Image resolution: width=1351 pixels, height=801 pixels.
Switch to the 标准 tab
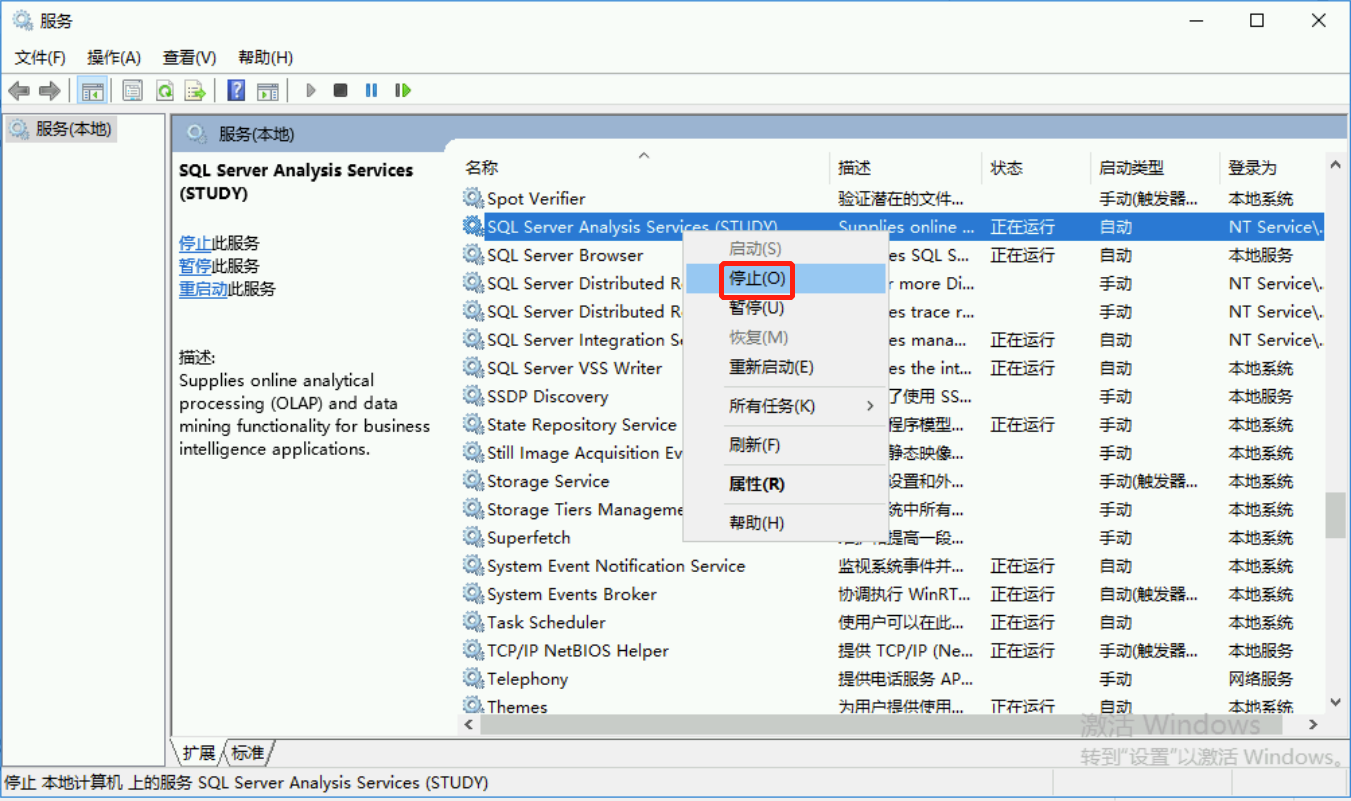point(248,753)
